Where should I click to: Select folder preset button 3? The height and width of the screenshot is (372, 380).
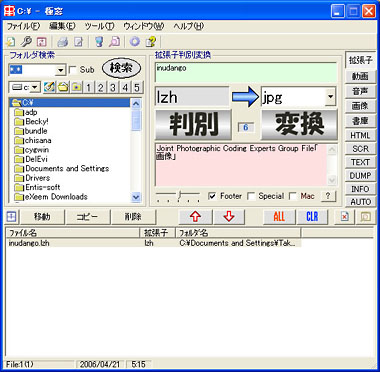click(113, 88)
